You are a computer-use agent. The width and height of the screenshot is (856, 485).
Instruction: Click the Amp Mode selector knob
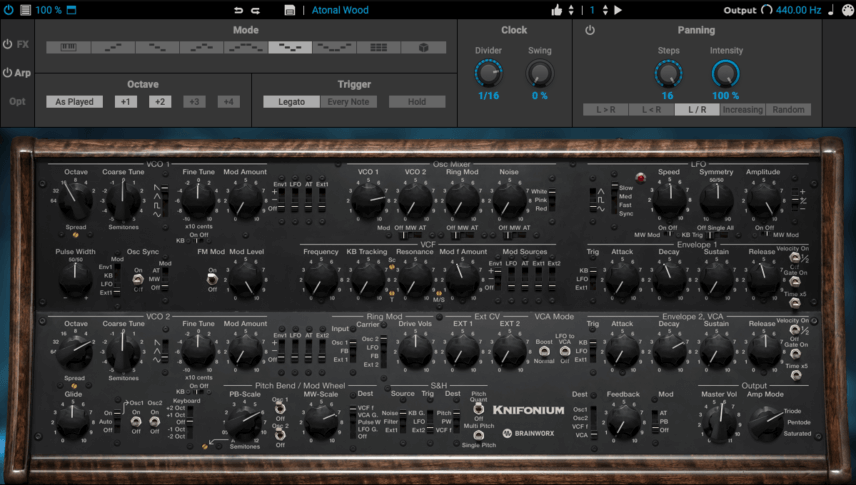pyautogui.click(x=765, y=422)
